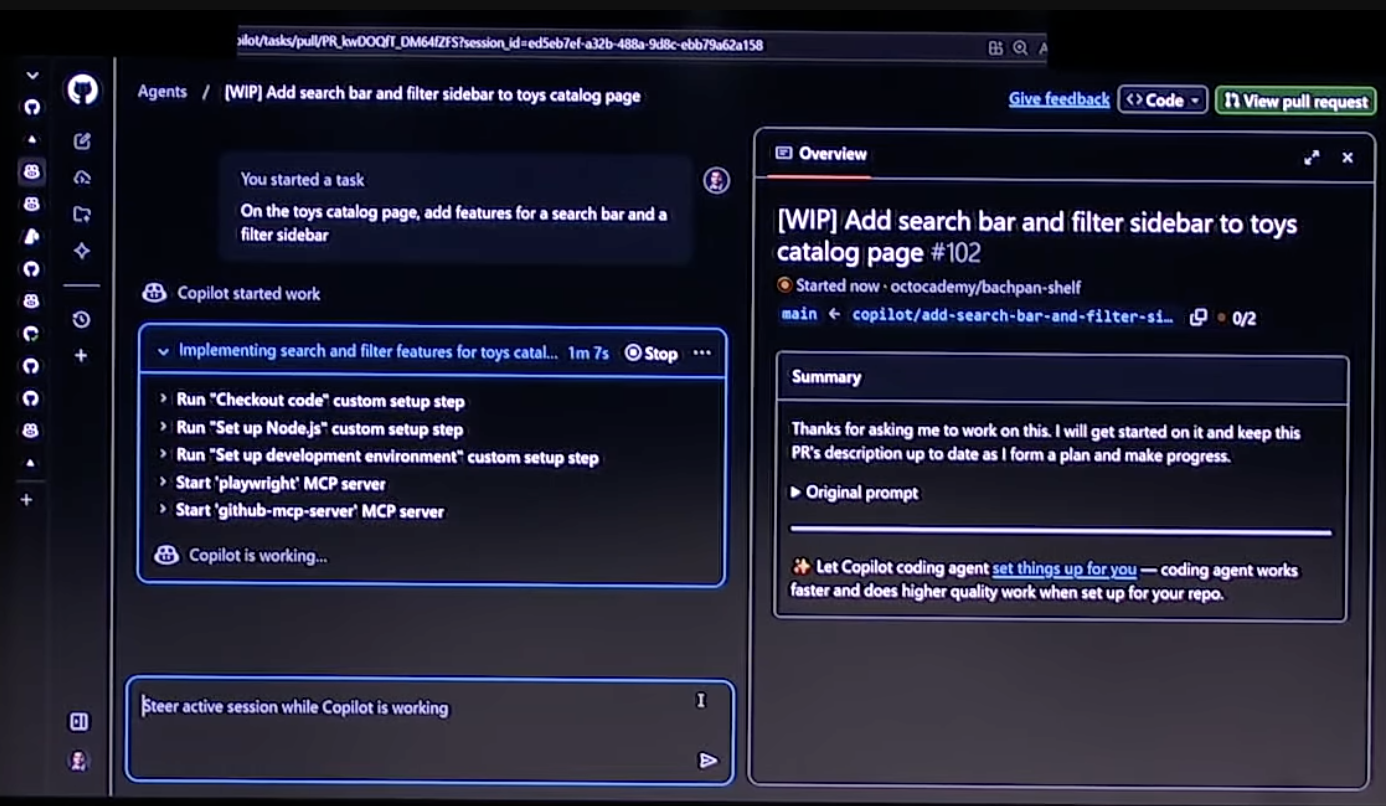Open the agents cloud icon in sidebar
The width and height of the screenshot is (1386, 806).
[82, 177]
